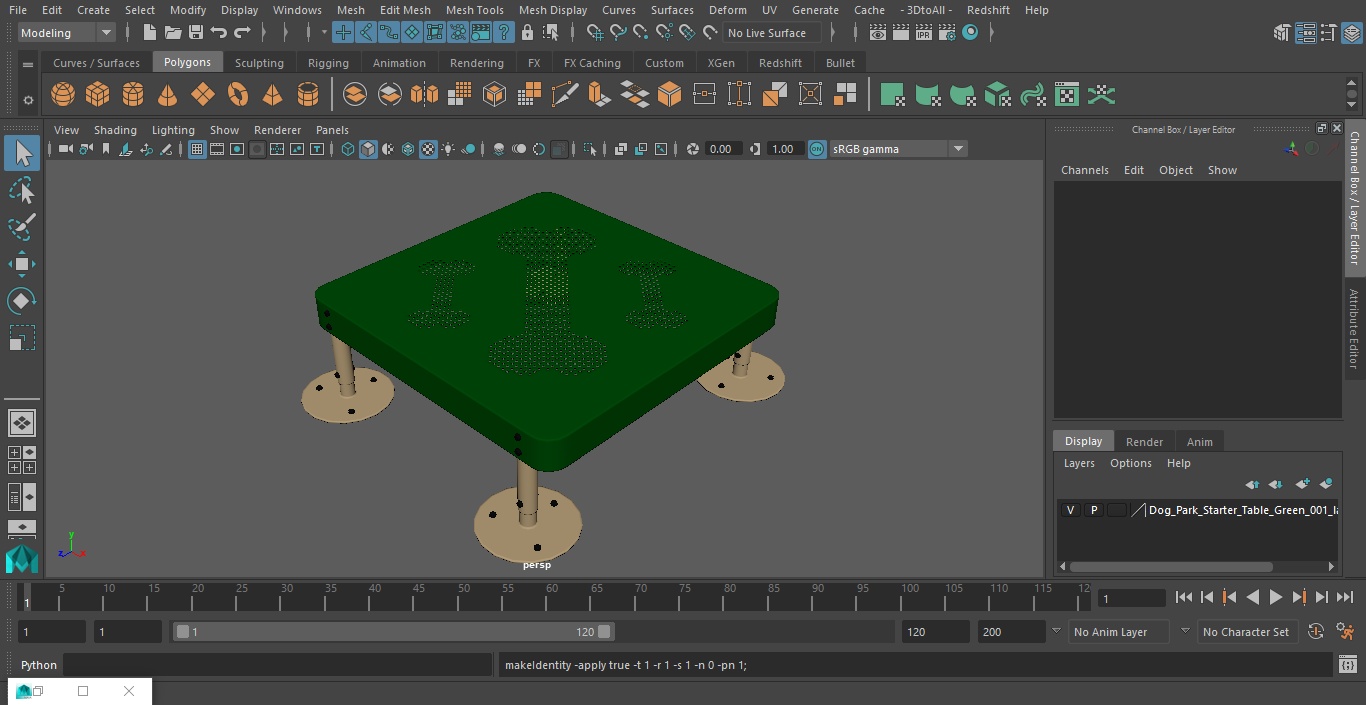Open the Redshift render view icon
Image resolution: width=1366 pixels, height=705 pixels.
click(x=970, y=33)
